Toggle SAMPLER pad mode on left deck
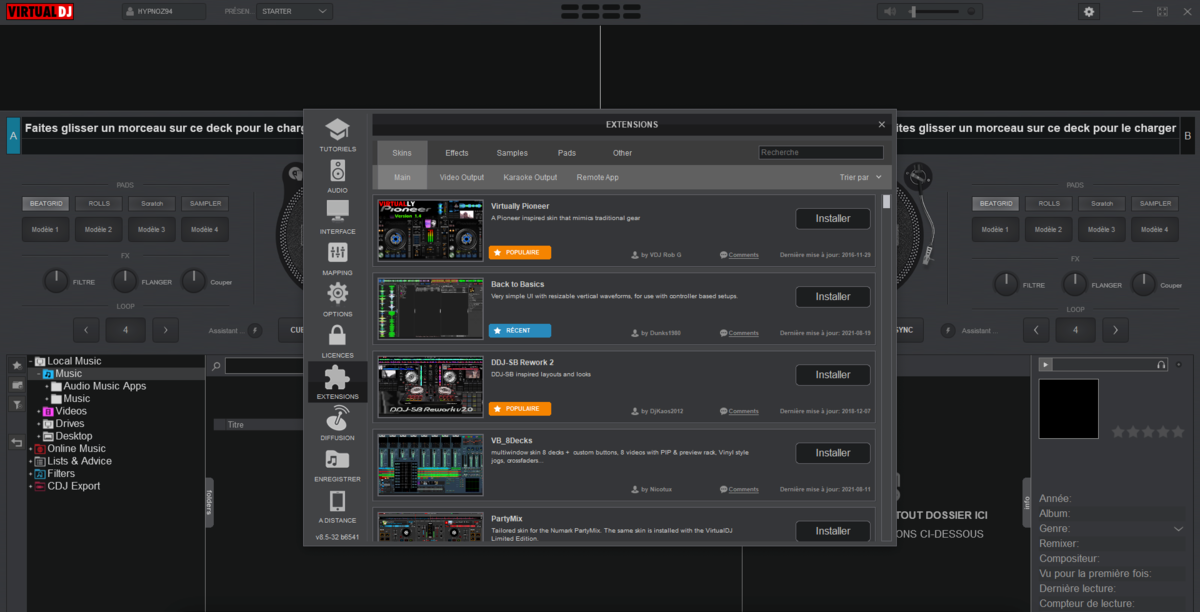Viewport: 1200px width, 612px height. [x=205, y=203]
